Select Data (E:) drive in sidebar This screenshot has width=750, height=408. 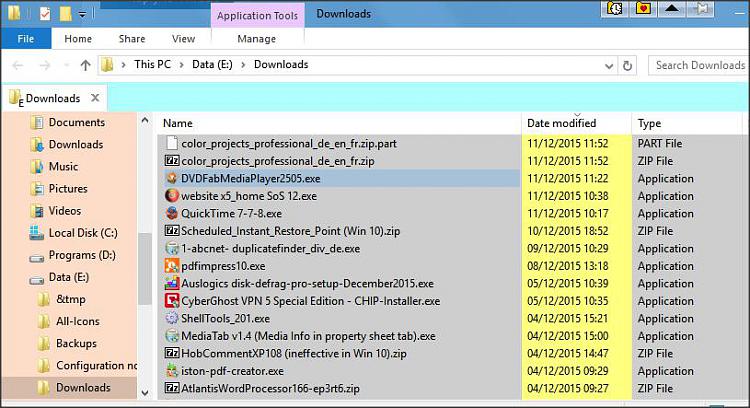58,277
